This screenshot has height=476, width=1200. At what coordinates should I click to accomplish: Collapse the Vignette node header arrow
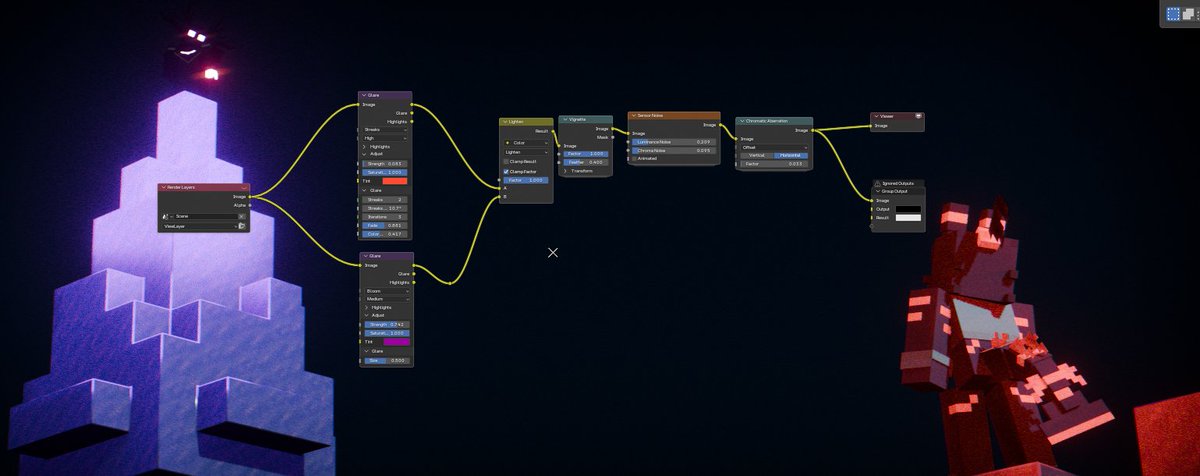(x=565, y=119)
